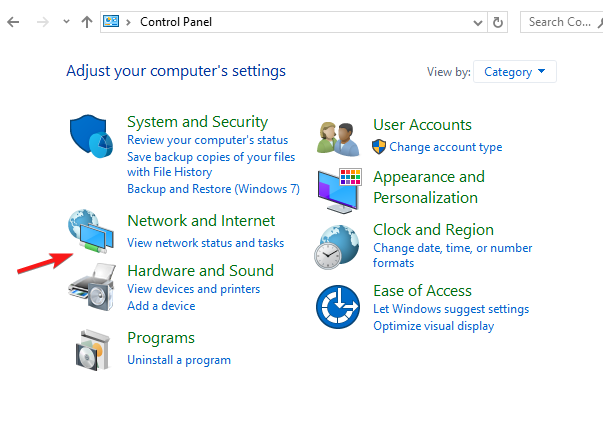Click the Clock and Region globe icon
The height and width of the screenshot is (425, 603).
coord(337,247)
